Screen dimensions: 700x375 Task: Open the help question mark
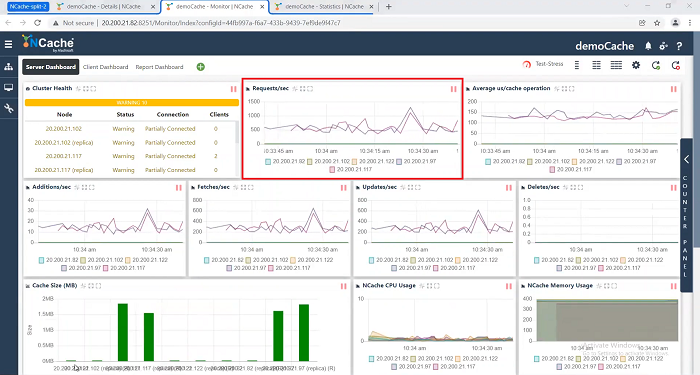[679, 46]
